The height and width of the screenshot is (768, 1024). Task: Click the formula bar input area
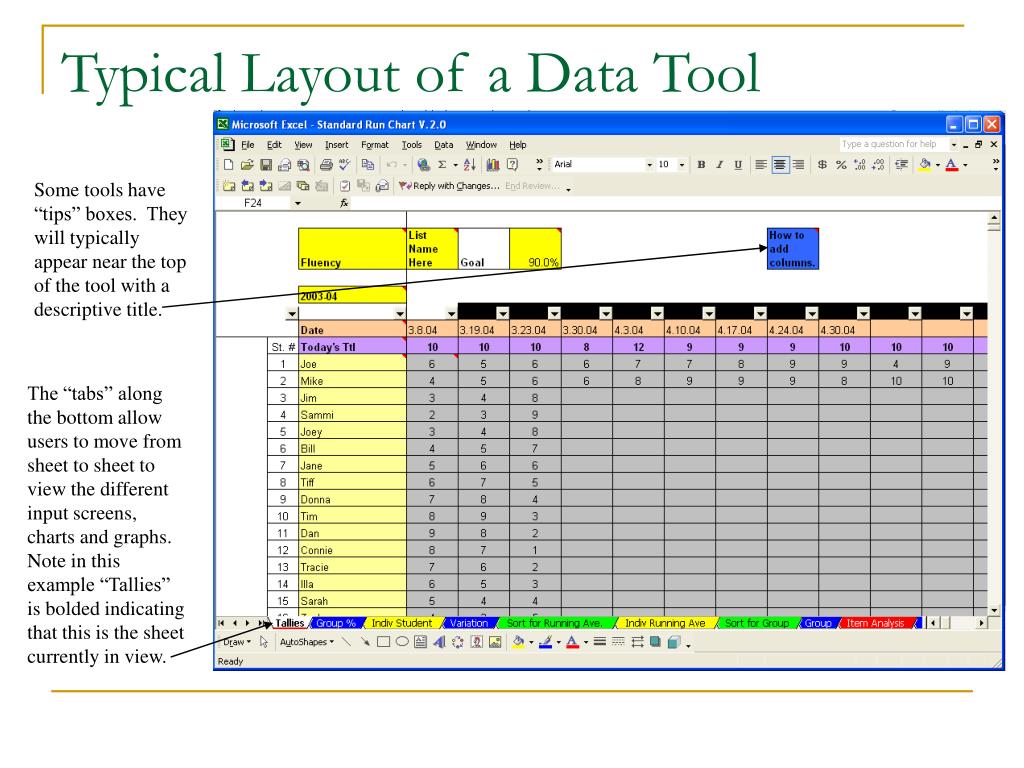[673, 203]
